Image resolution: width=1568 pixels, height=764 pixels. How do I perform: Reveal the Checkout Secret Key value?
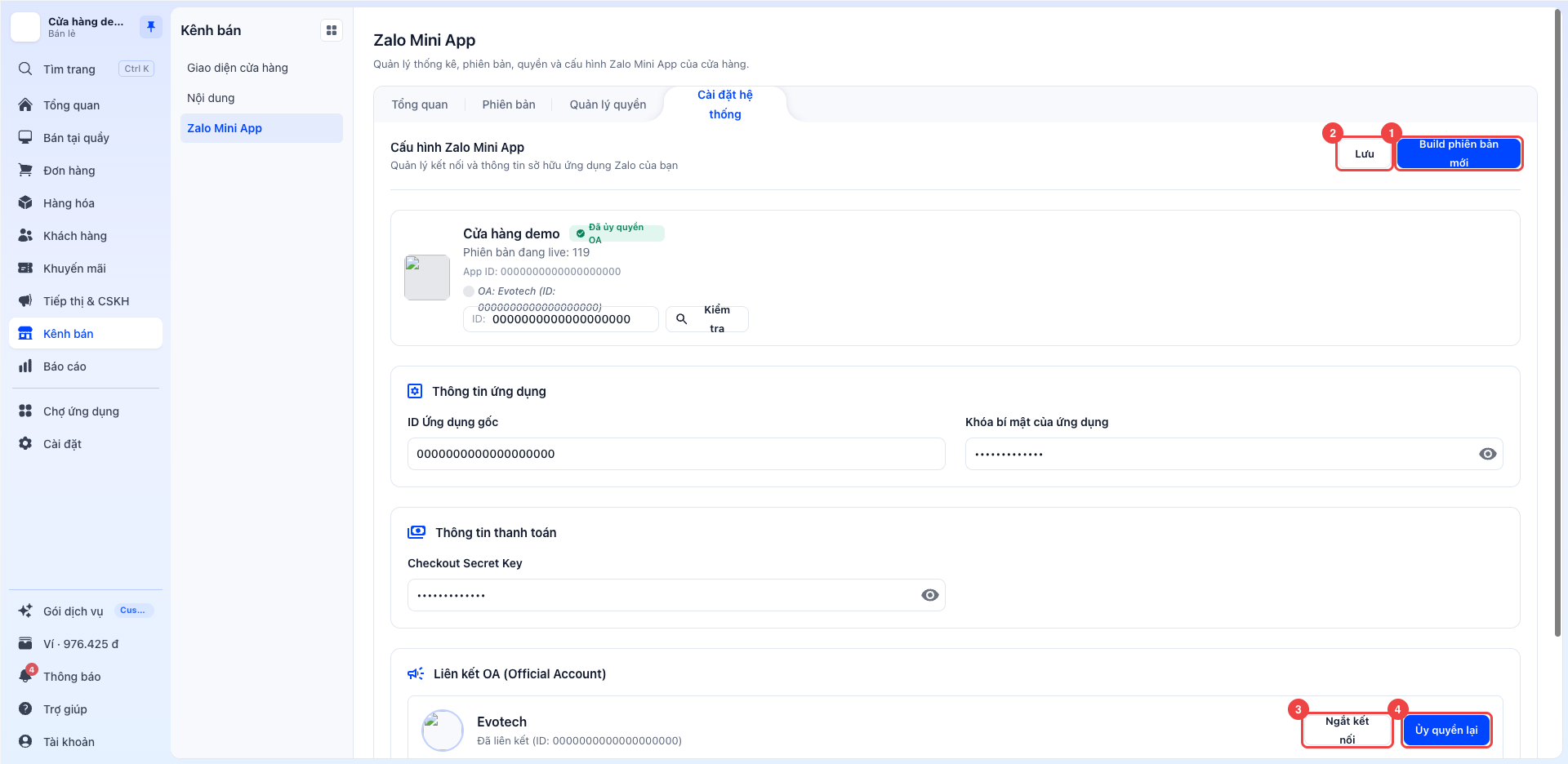tap(929, 595)
